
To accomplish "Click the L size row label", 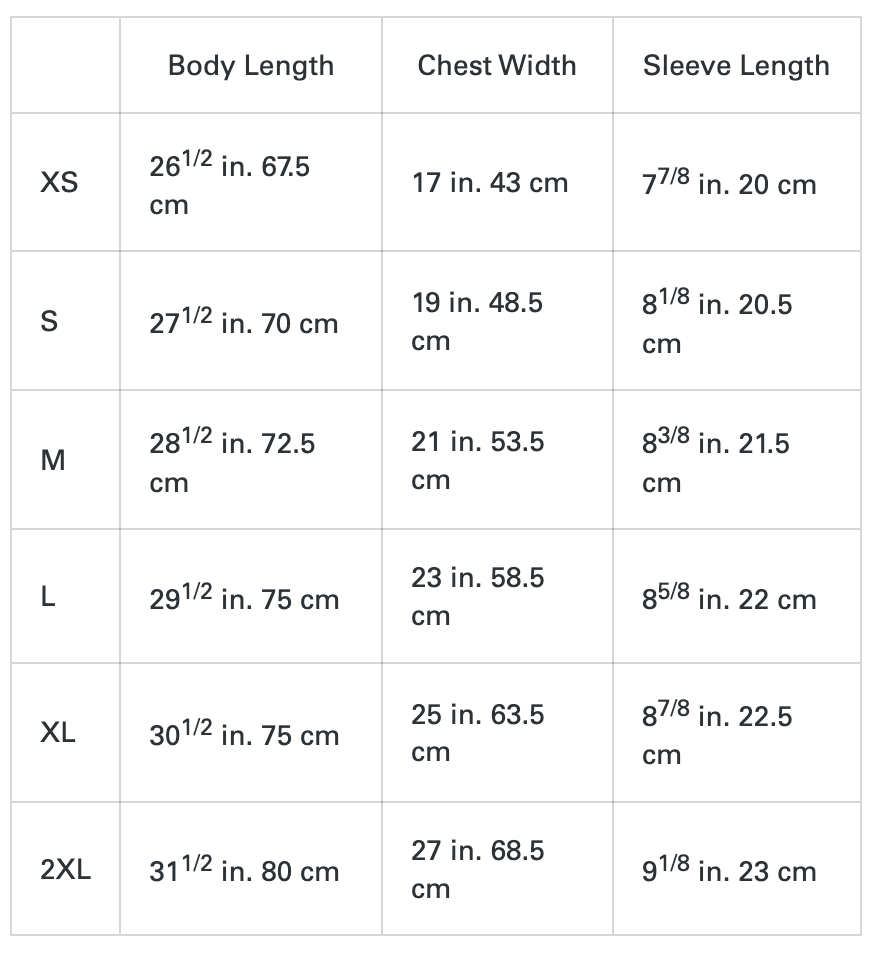I will coord(48,597).
